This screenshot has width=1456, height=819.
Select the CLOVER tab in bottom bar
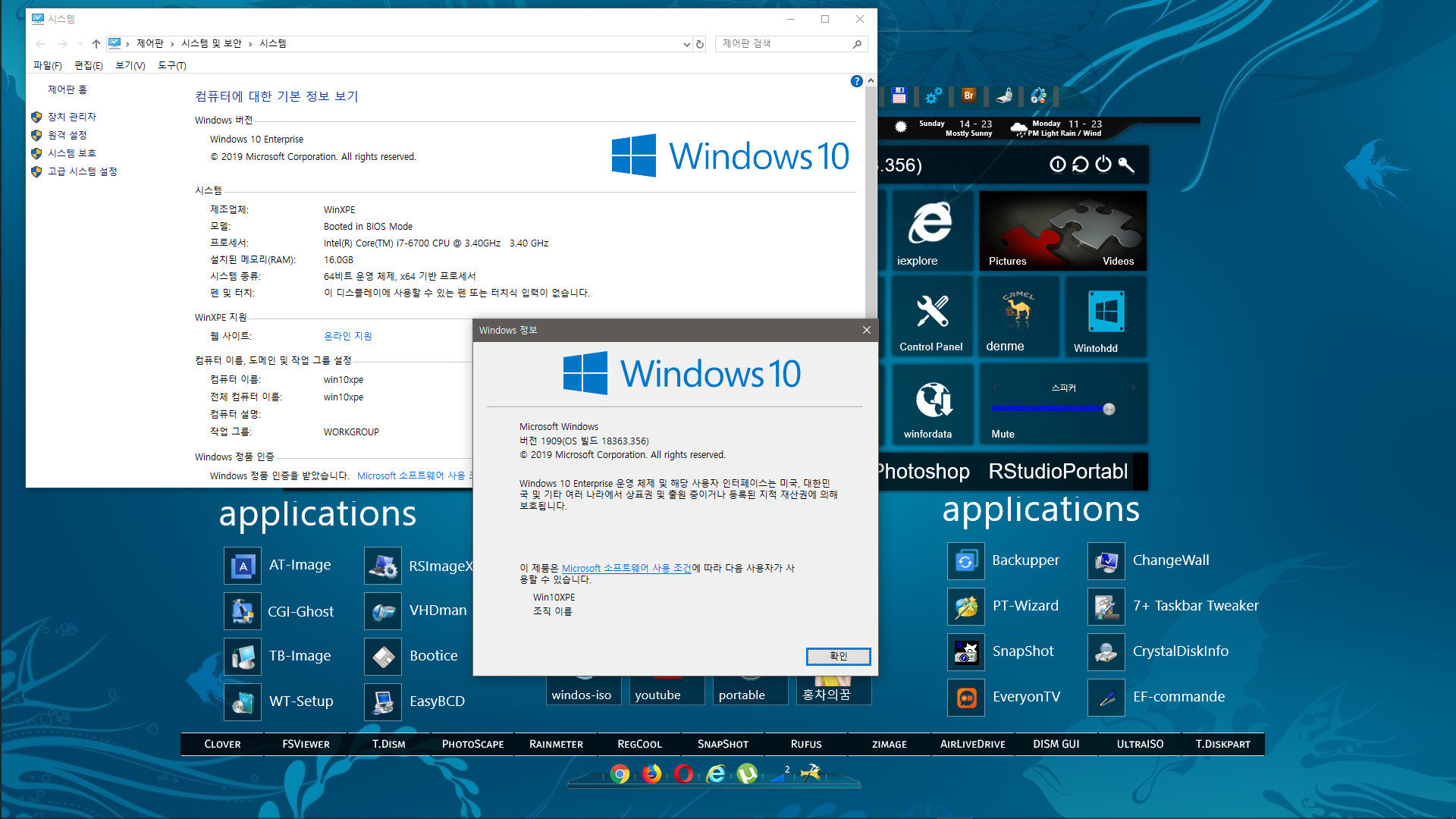[x=222, y=744]
